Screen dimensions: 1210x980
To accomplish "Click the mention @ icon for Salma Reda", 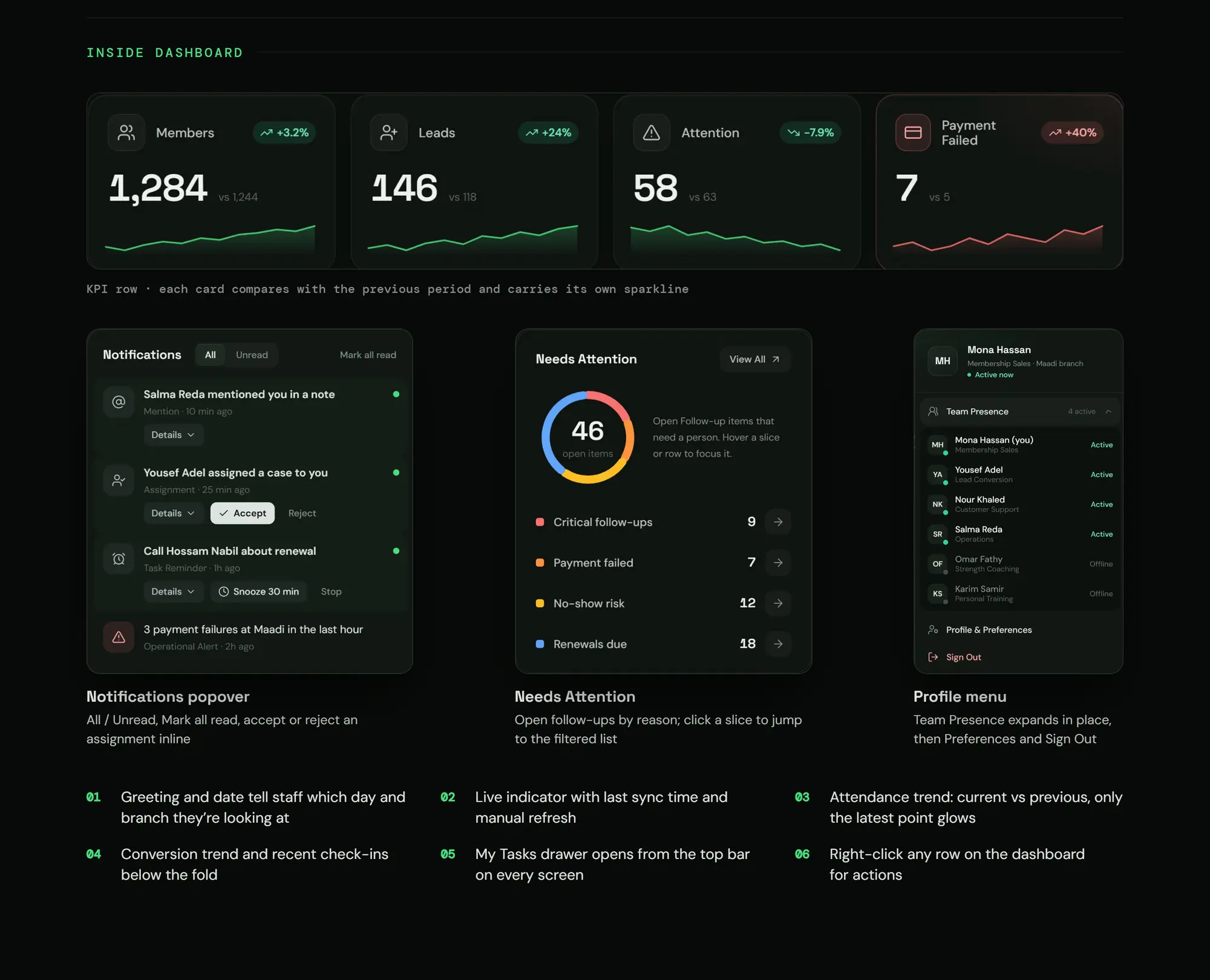I will (x=119, y=402).
